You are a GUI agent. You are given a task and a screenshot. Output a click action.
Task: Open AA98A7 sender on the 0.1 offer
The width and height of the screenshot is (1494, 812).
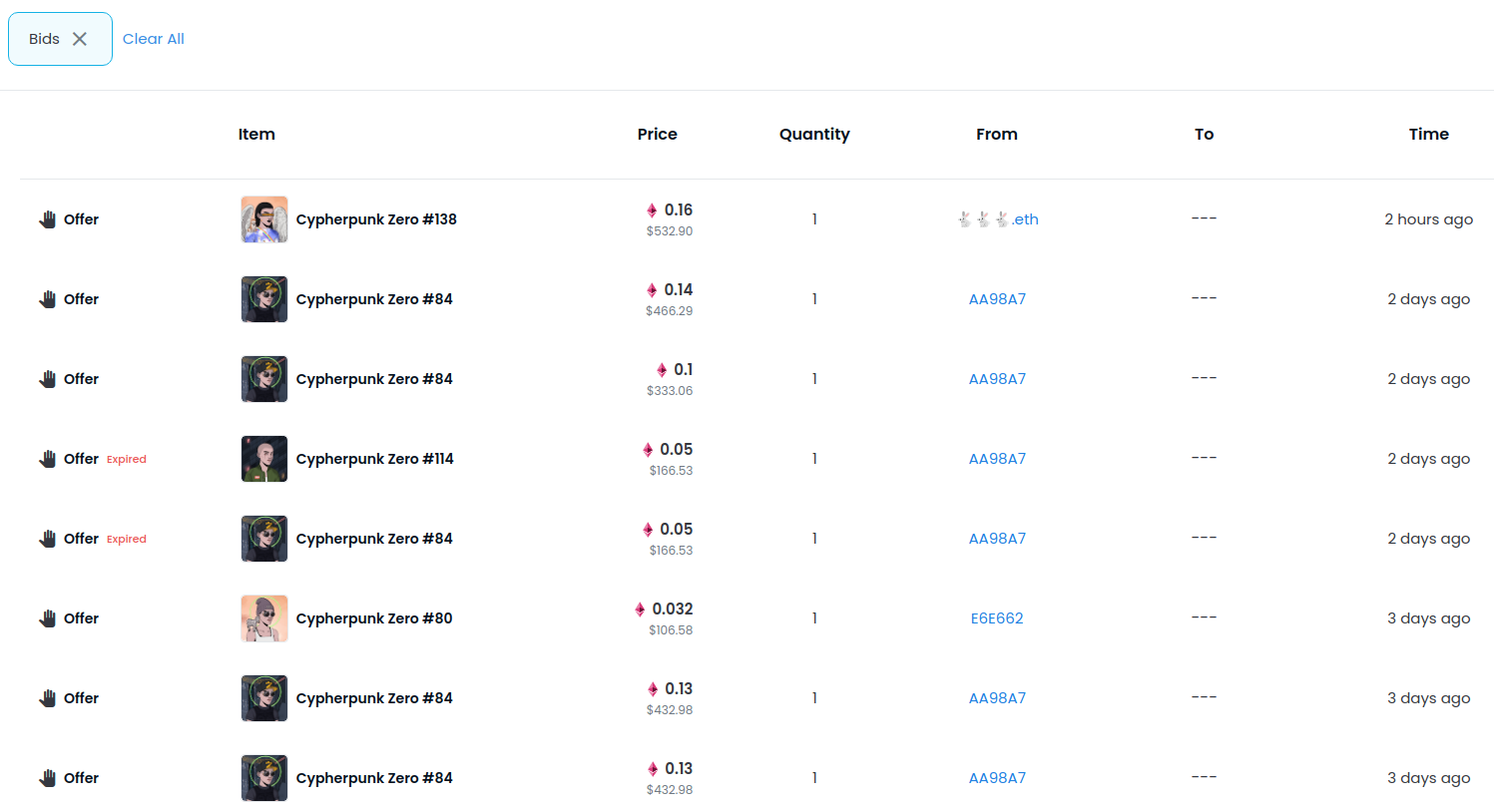click(x=997, y=379)
